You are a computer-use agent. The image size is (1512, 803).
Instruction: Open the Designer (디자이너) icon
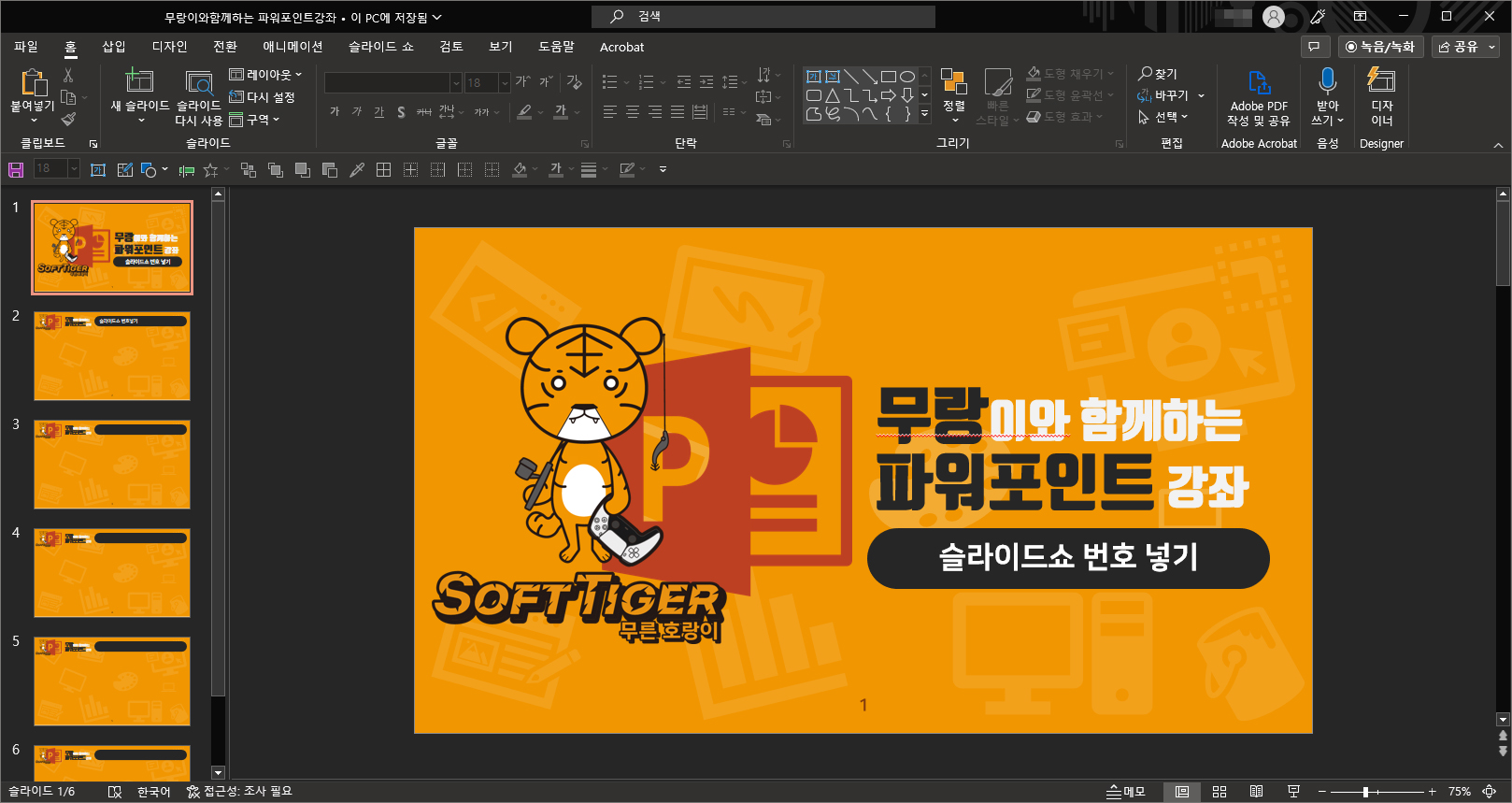coord(1381,80)
